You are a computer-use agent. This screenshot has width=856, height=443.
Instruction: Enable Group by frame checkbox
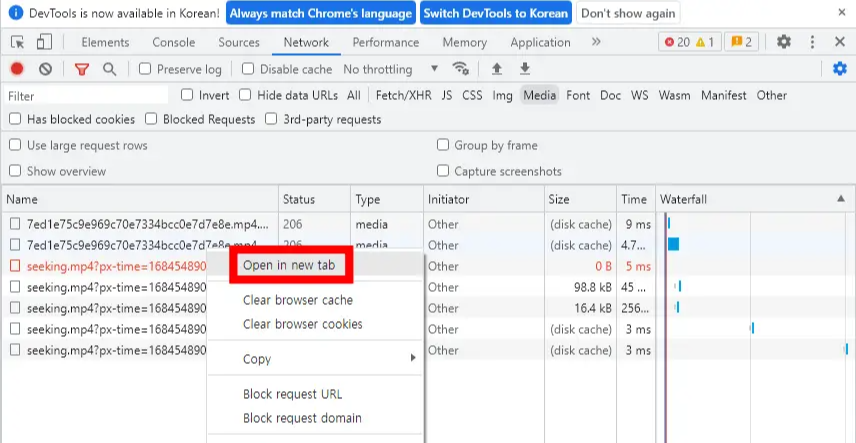[x=443, y=145]
